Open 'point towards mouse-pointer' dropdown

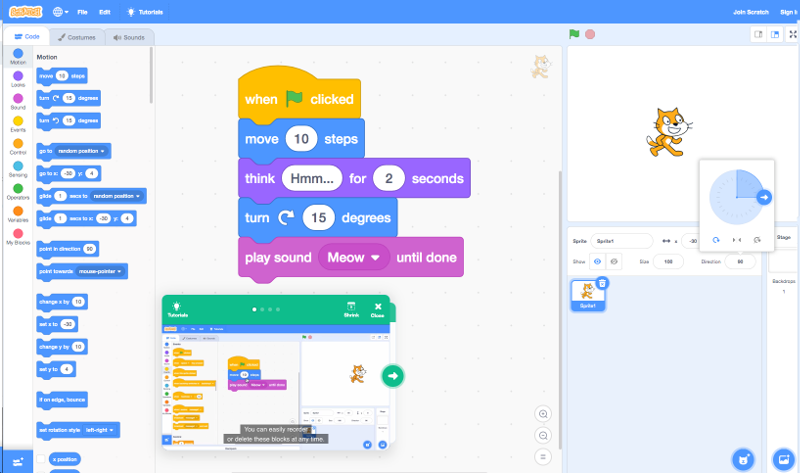(100, 271)
